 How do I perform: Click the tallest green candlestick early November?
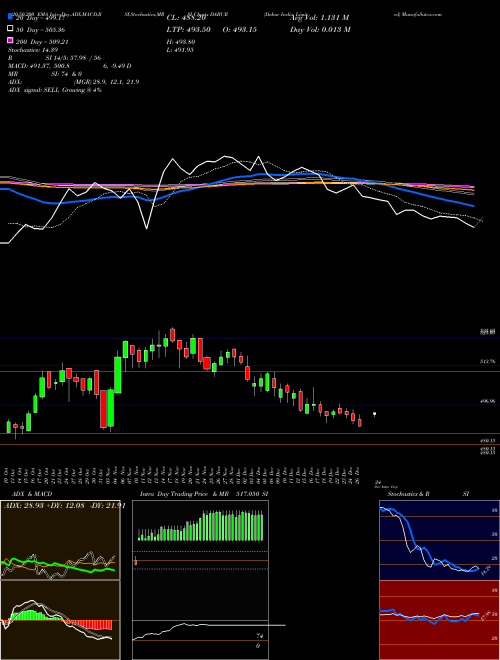[118, 375]
